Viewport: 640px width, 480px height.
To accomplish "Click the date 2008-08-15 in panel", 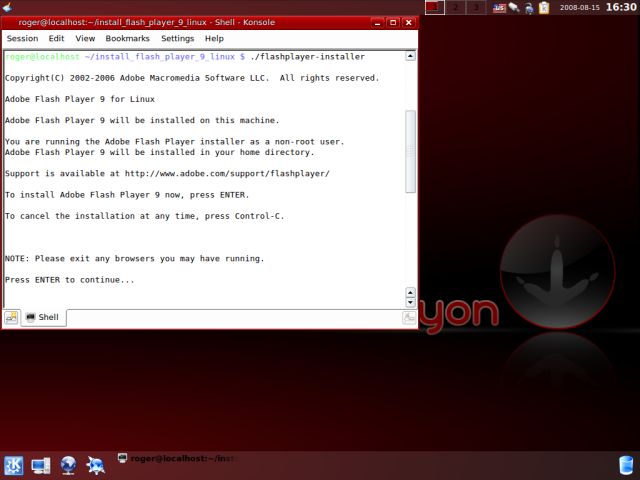I will coord(580,8).
